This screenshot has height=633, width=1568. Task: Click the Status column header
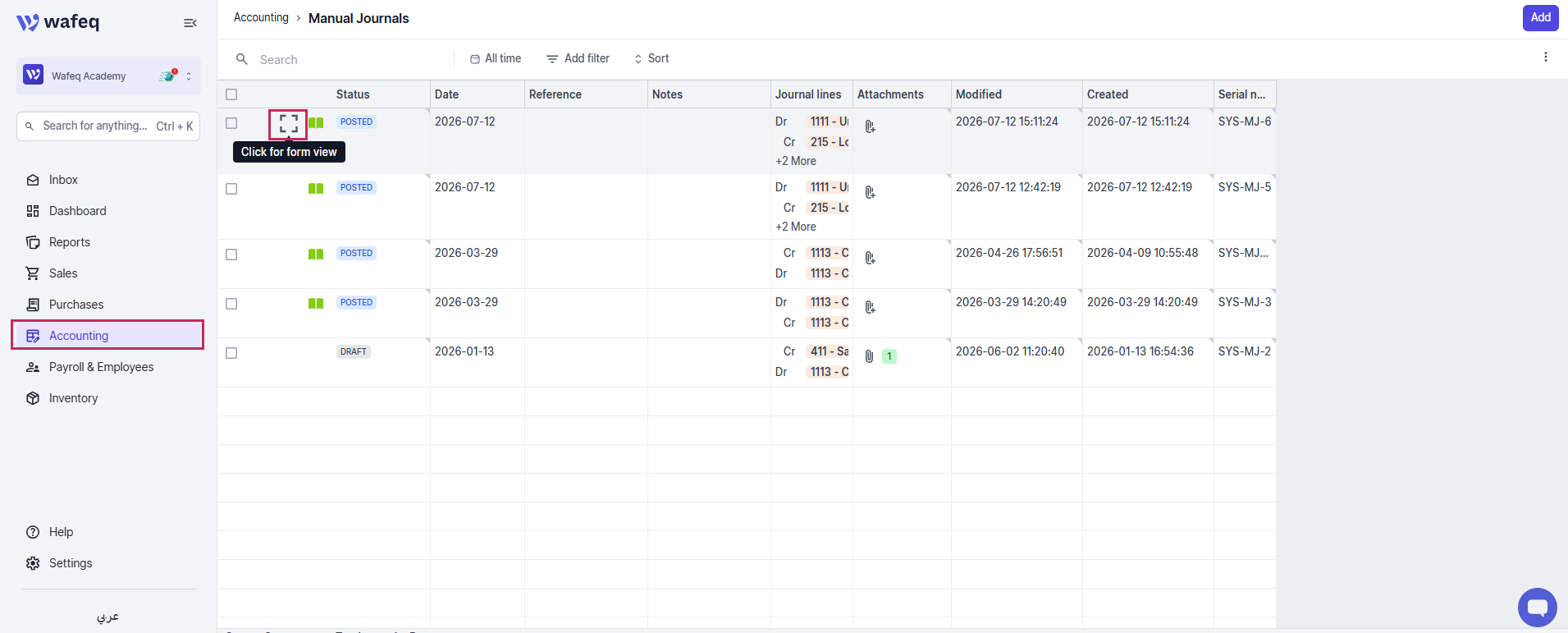(x=353, y=94)
